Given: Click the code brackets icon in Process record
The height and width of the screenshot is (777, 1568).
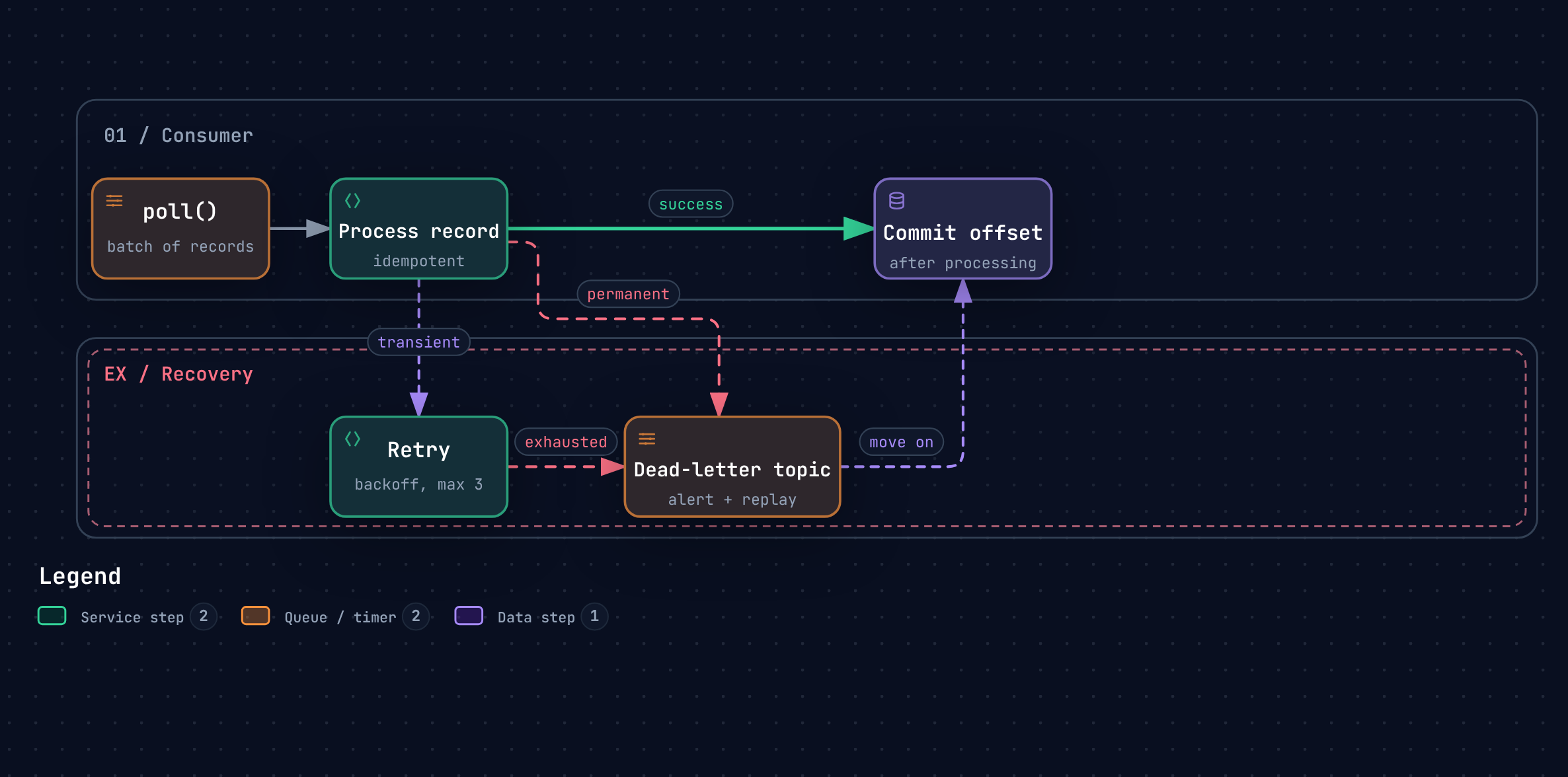Looking at the screenshot, I should click(352, 201).
